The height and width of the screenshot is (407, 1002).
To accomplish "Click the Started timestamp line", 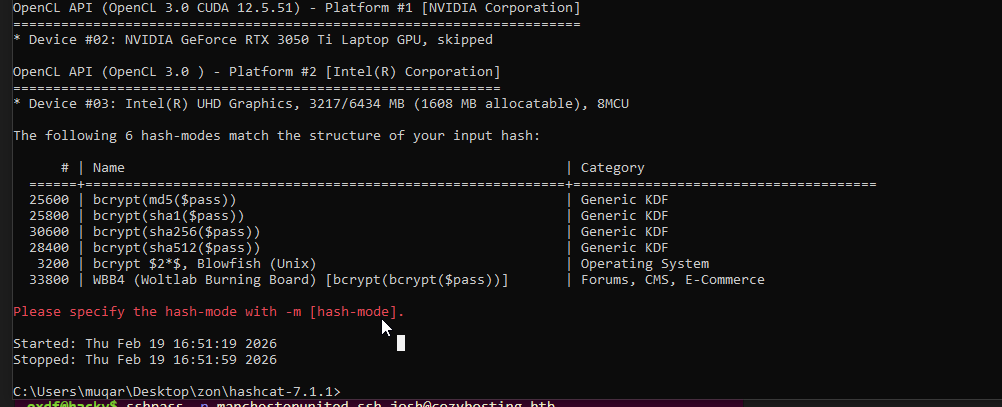I will [x=145, y=344].
